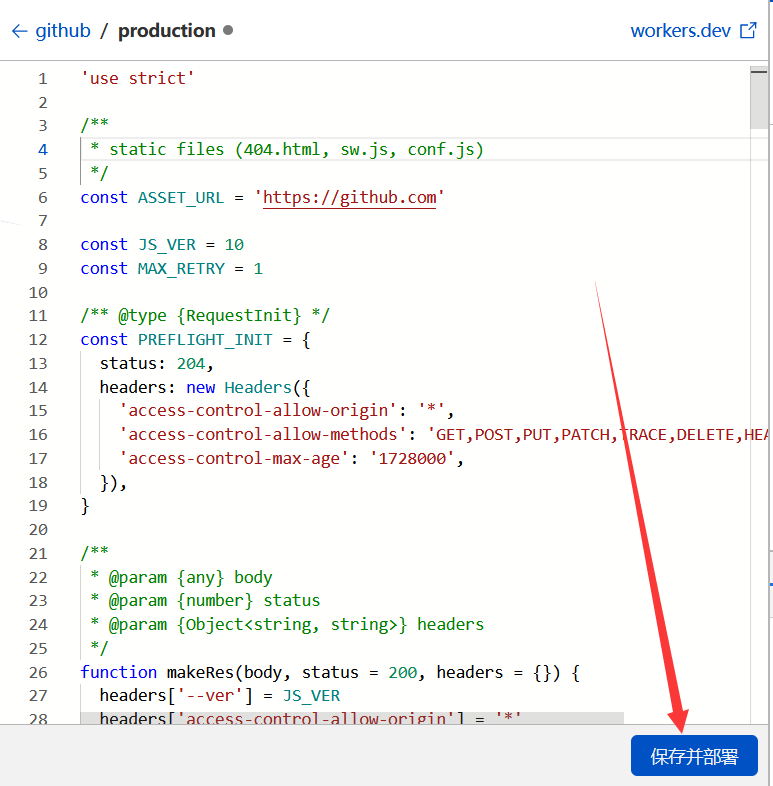773x786 pixels.
Task: Click the 保存并部署 button
Action: pyautogui.click(x=694, y=756)
